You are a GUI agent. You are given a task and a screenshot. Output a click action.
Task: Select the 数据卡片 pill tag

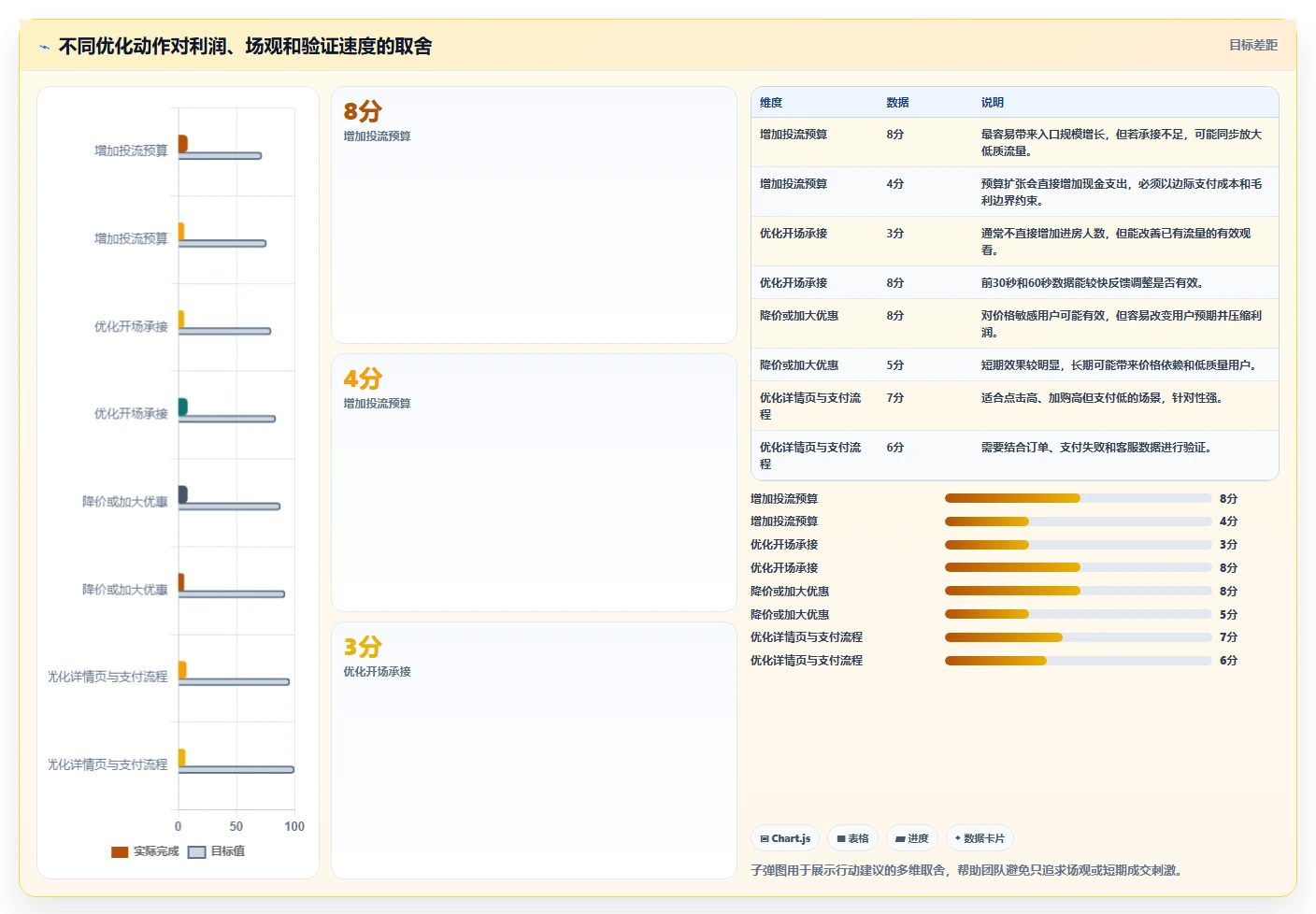[980, 838]
